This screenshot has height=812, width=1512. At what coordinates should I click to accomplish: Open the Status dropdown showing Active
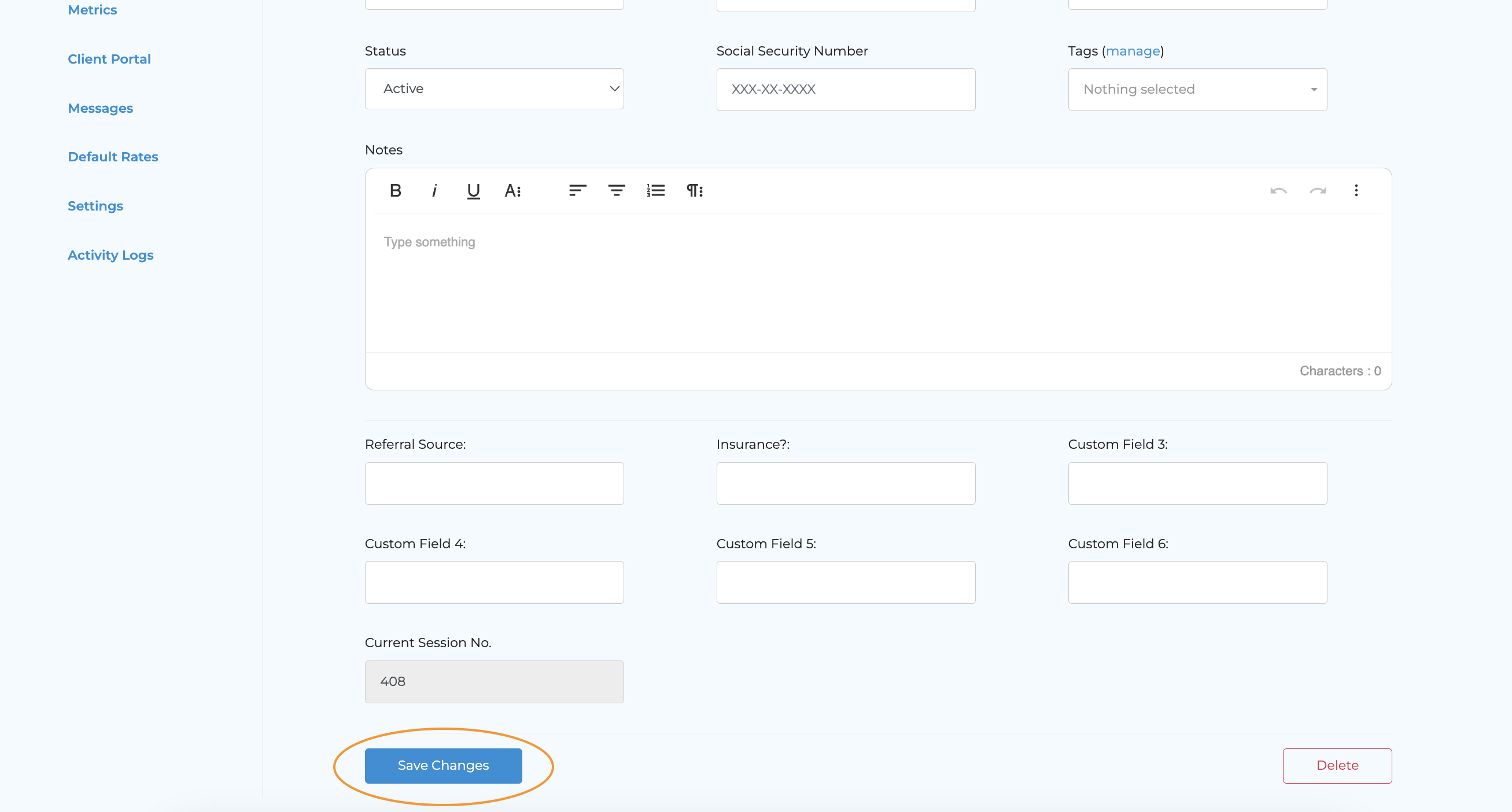493,88
